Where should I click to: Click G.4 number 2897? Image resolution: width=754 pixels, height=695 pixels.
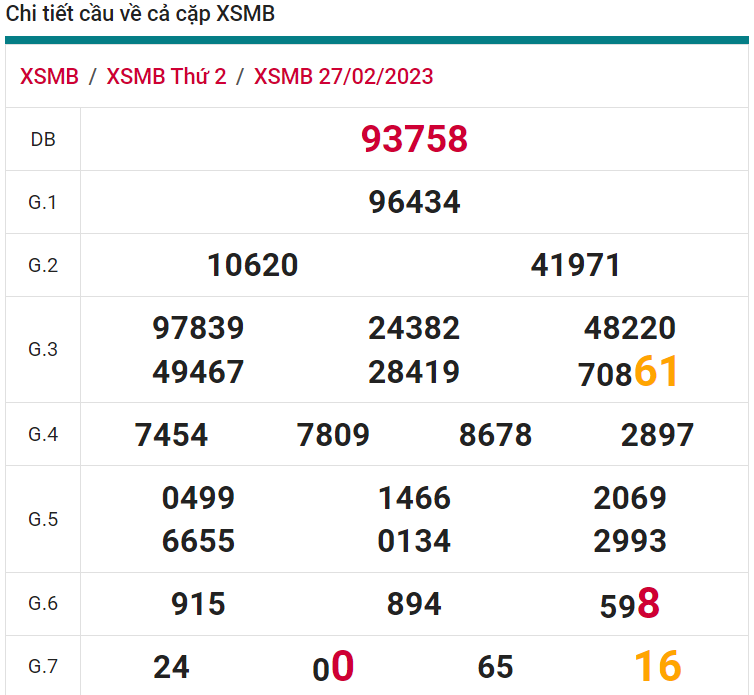(657, 435)
